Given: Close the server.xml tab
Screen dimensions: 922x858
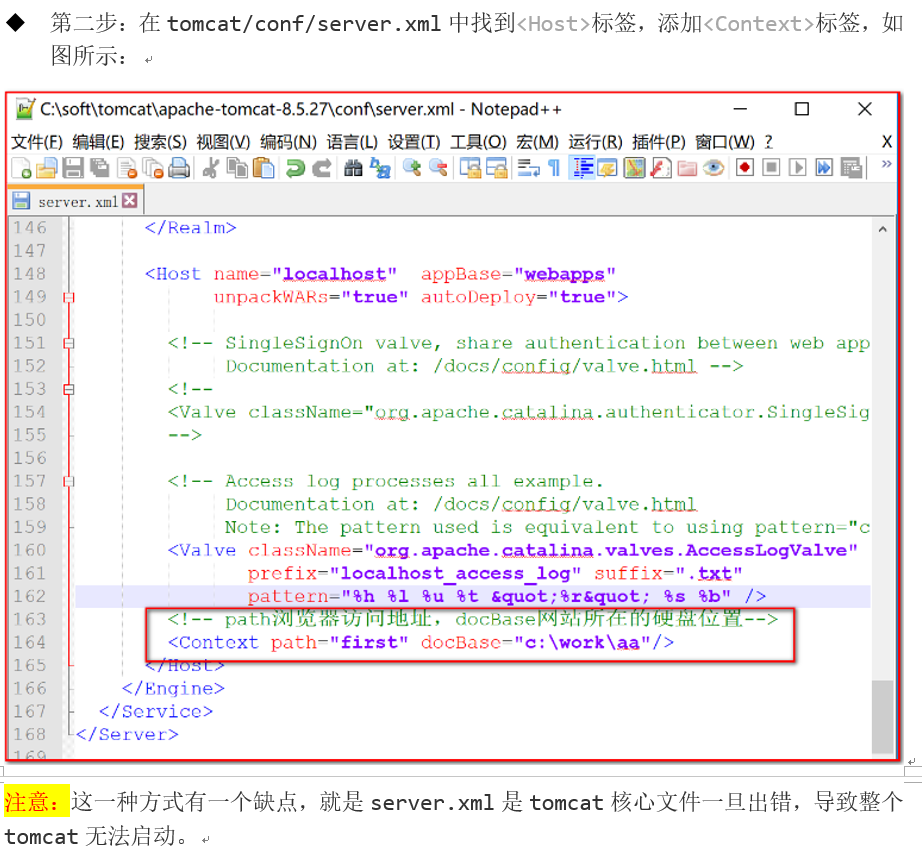Looking at the screenshot, I should (130, 201).
